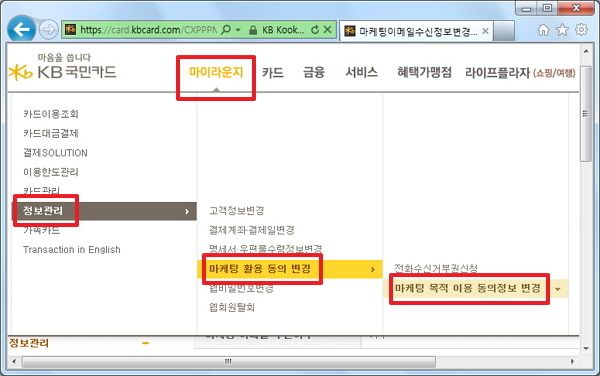This screenshot has height=376, width=600.
Task: Open the 마이라운지 menu
Action: pyautogui.click(x=216, y=72)
